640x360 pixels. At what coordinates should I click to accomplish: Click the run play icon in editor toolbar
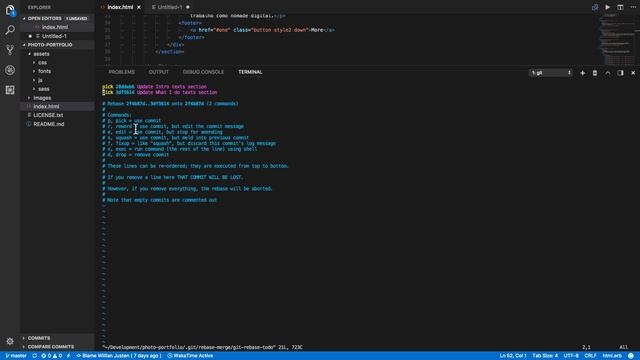tap(608, 7)
